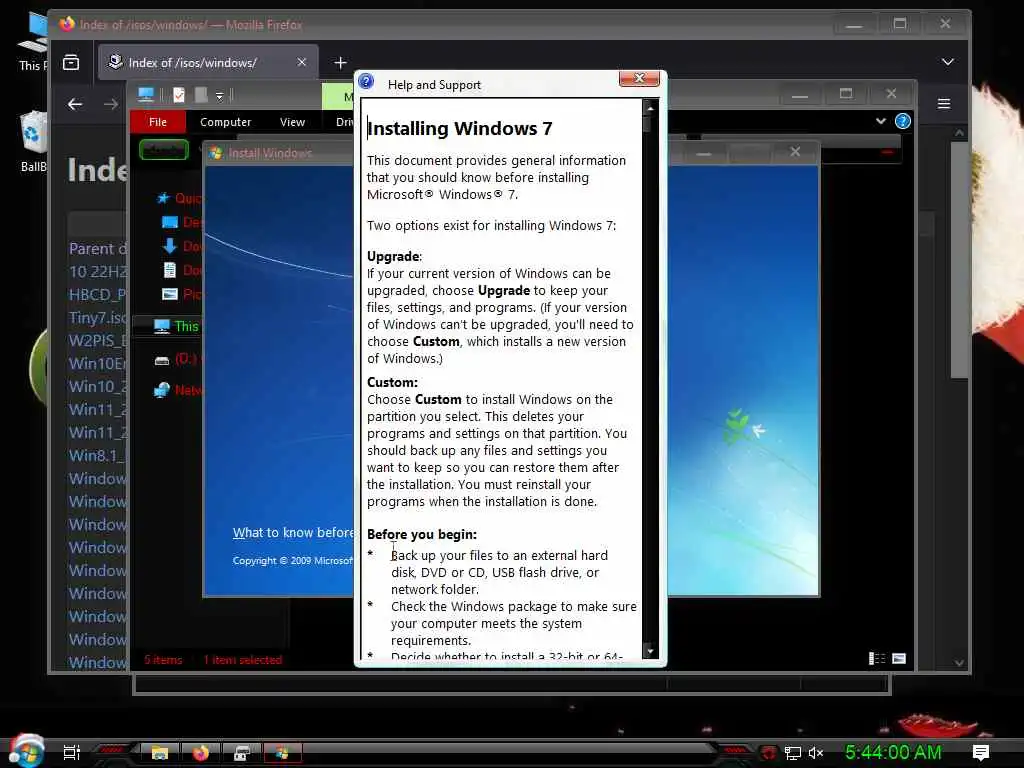Select Network in Explorer sidebar
Viewport: 1024px width, 768px height.
click(x=178, y=390)
